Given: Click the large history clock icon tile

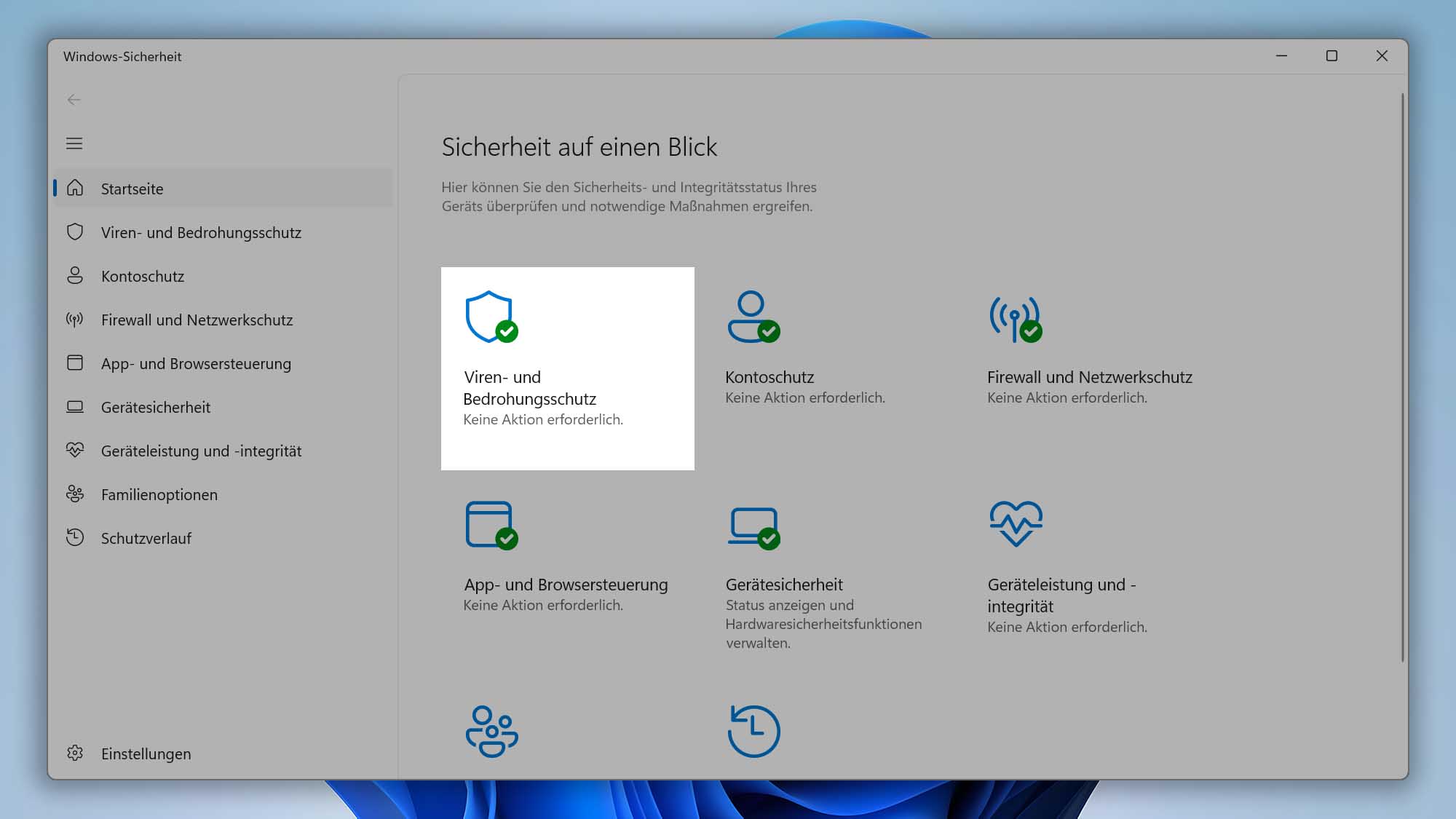Looking at the screenshot, I should (x=753, y=731).
